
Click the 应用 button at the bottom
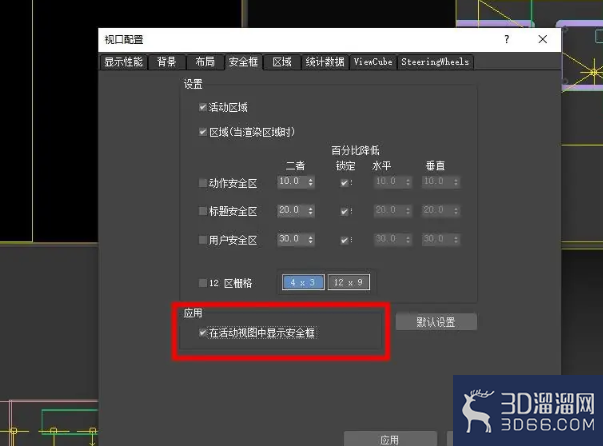point(390,439)
